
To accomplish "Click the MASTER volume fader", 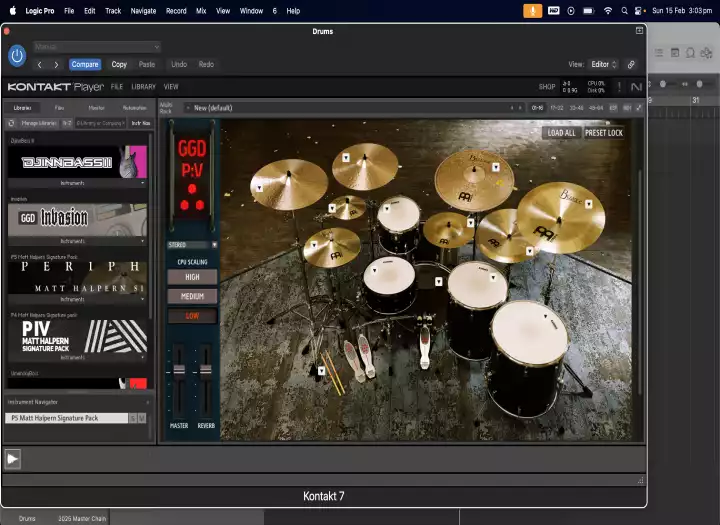I will pyautogui.click(x=179, y=369).
